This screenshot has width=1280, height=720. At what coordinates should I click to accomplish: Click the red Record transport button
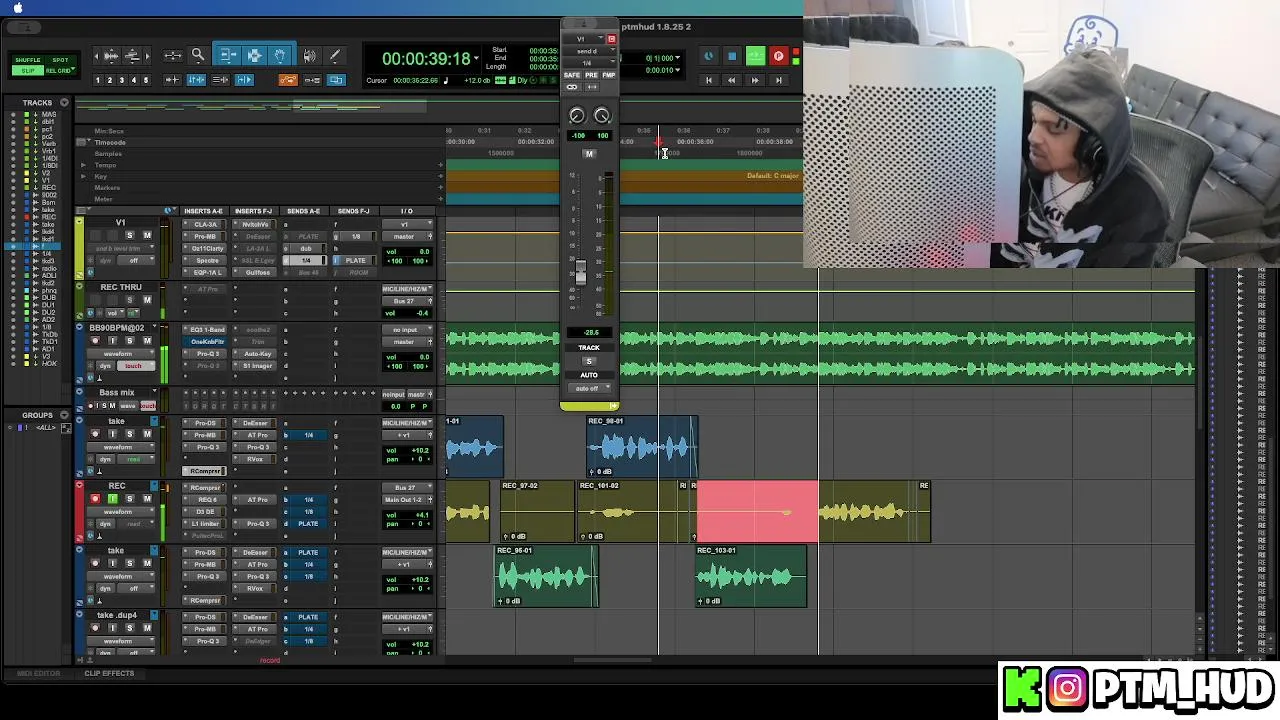pos(778,57)
